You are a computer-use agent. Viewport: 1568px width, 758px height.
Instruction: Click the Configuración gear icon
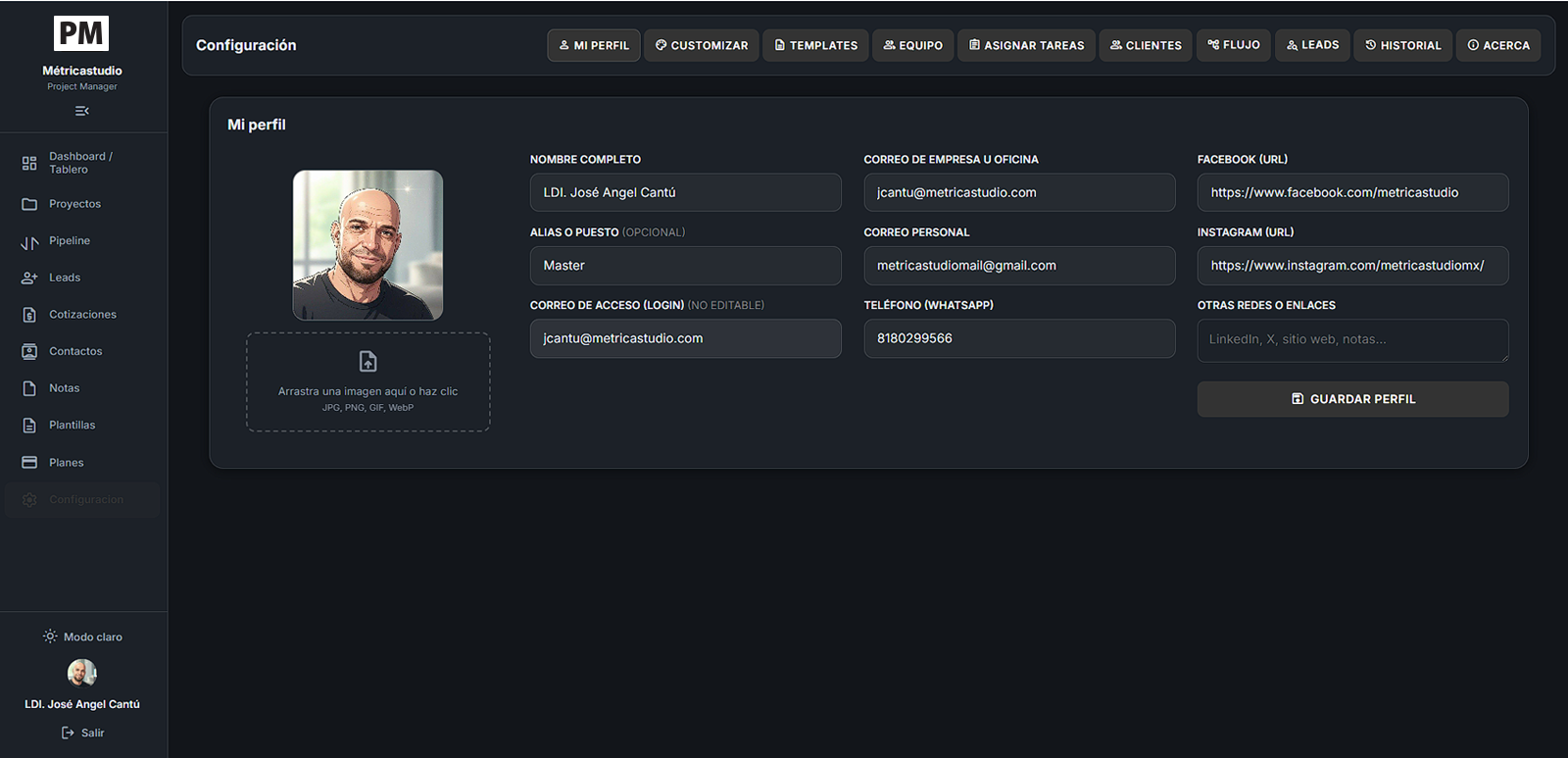point(29,499)
